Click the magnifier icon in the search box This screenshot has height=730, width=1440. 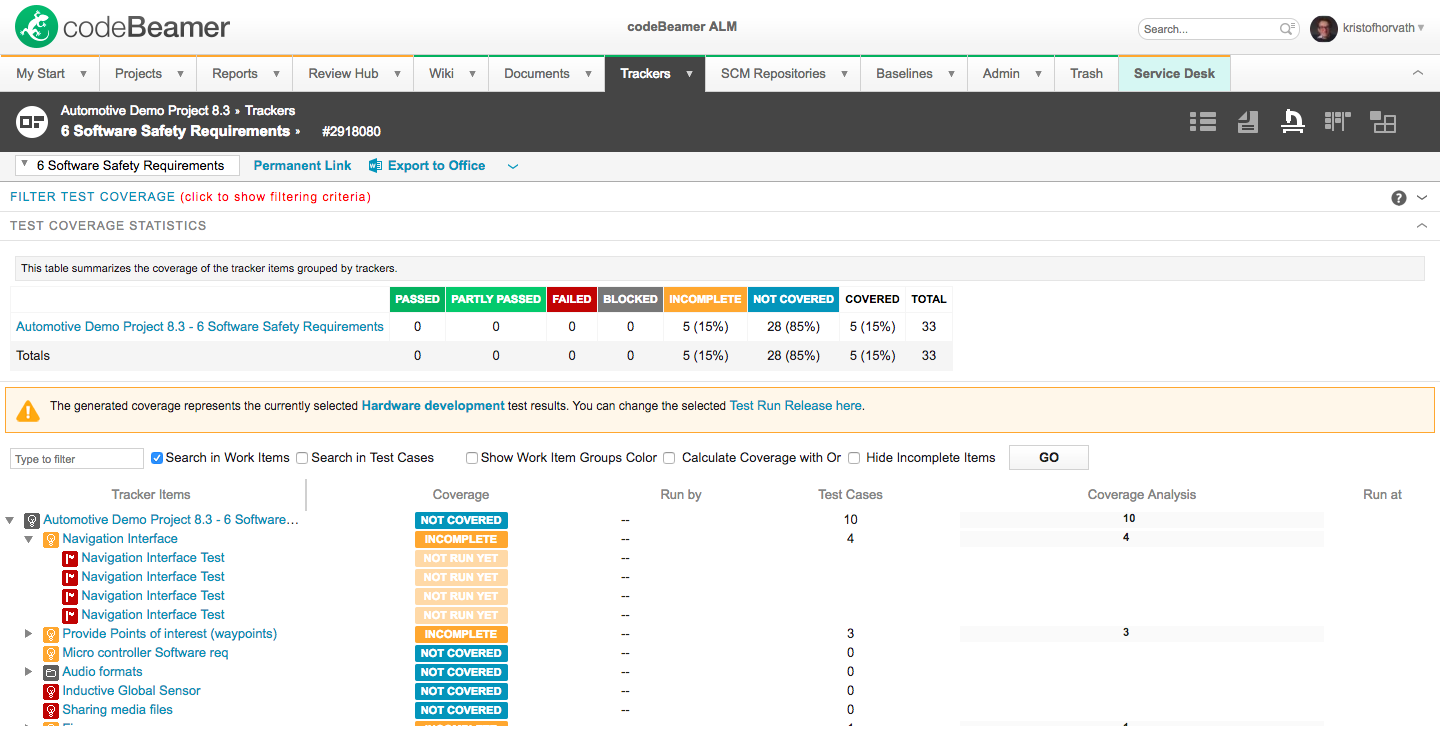[1288, 29]
